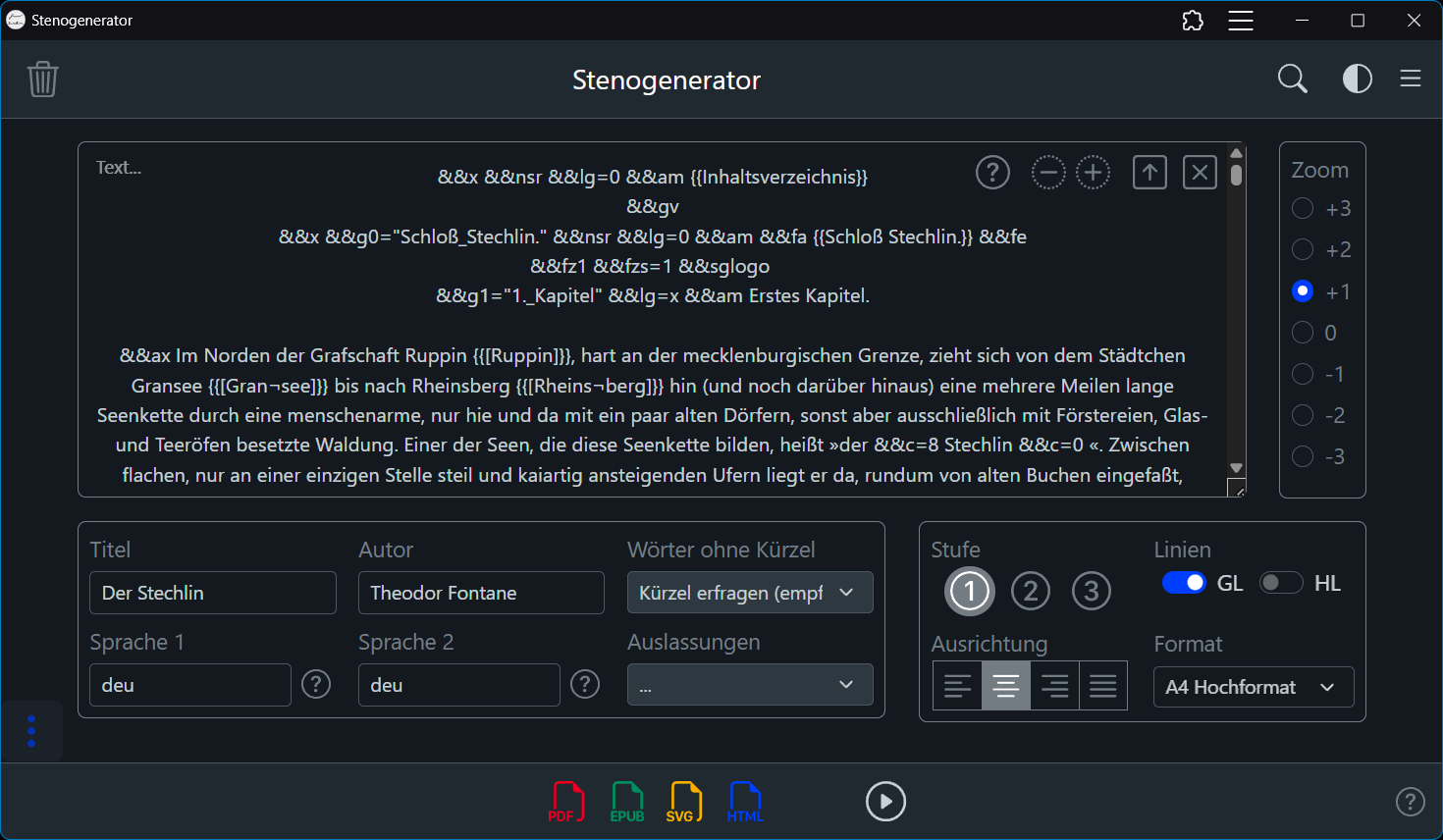Open search using the magnifier icon
Viewport: 1443px width, 840px height.
coord(1292,79)
